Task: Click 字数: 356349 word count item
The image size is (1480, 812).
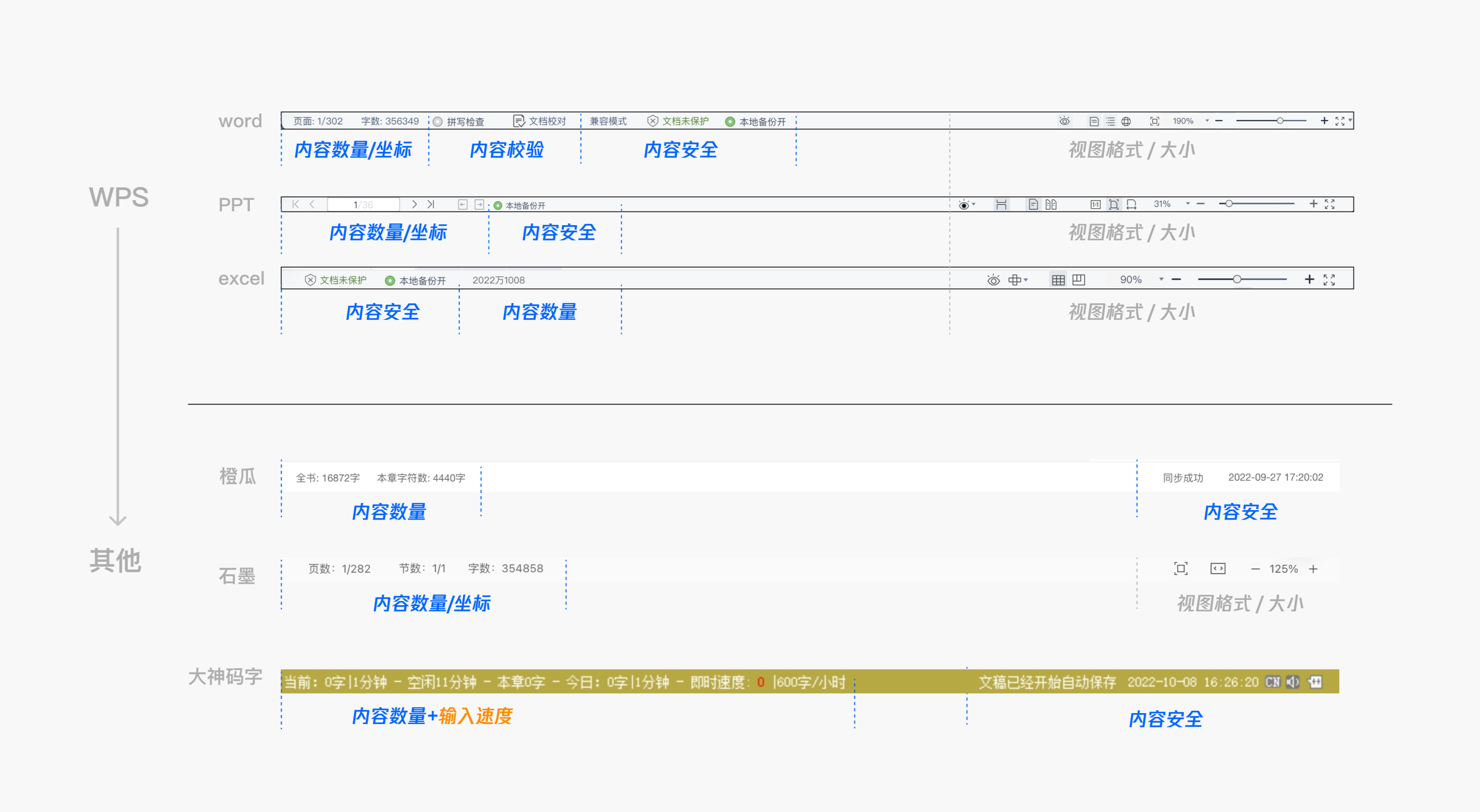Action: coord(390,121)
